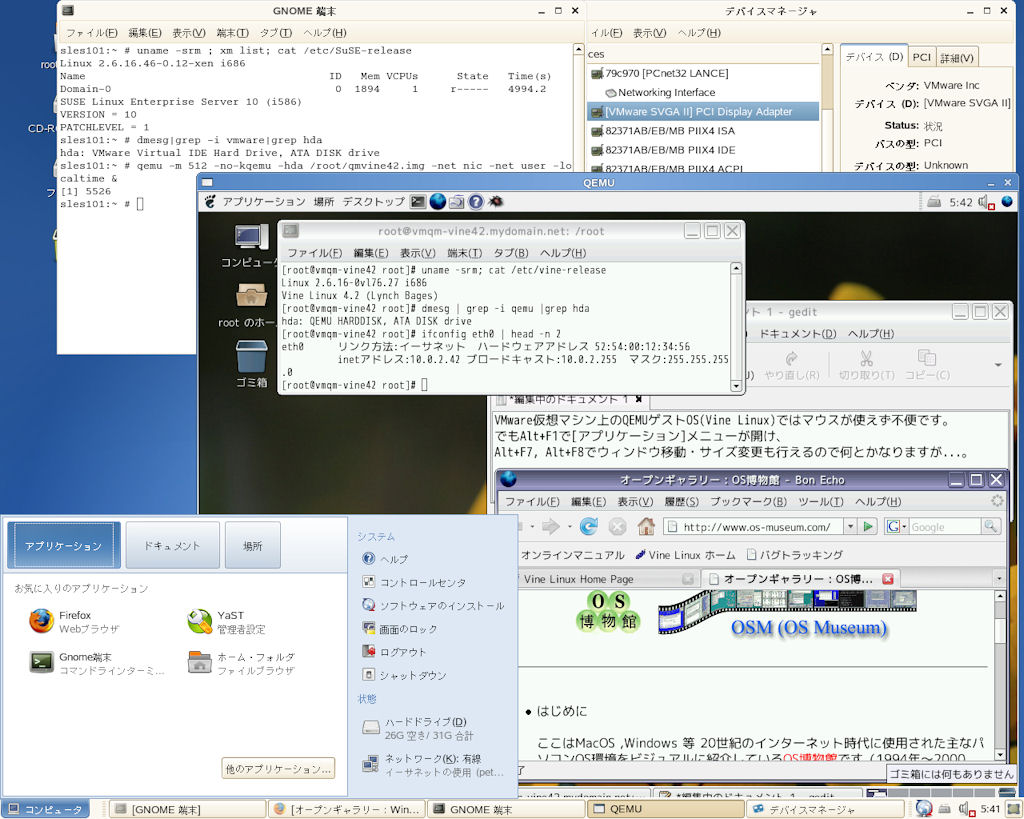The width and height of the screenshot is (1024, 819).
Task: Click シャットダウン in system list
Action: tap(404, 675)
